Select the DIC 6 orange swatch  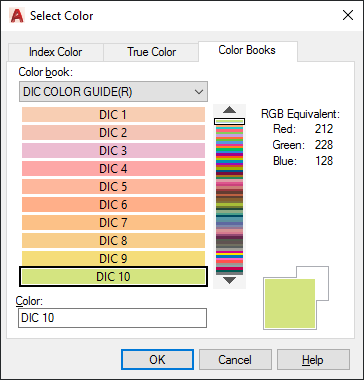click(x=113, y=204)
